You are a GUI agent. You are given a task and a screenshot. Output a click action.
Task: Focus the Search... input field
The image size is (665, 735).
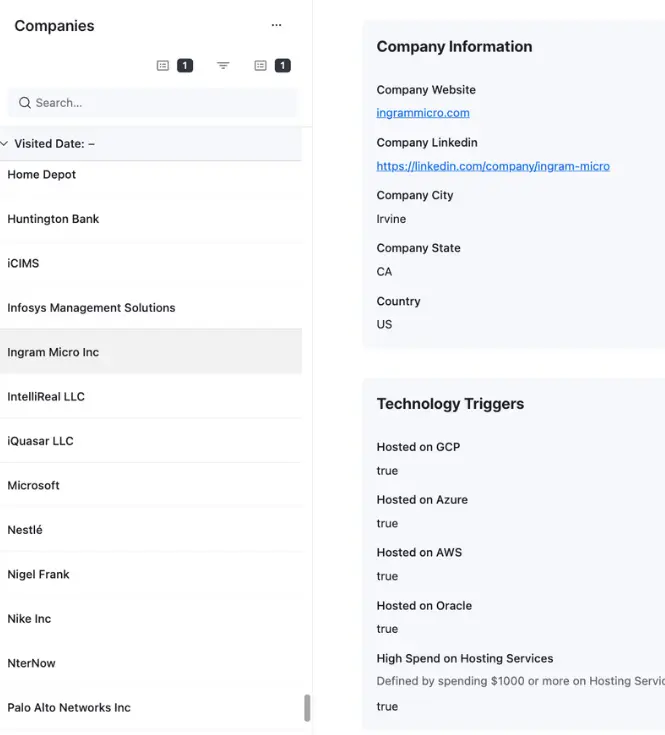[152, 103]
